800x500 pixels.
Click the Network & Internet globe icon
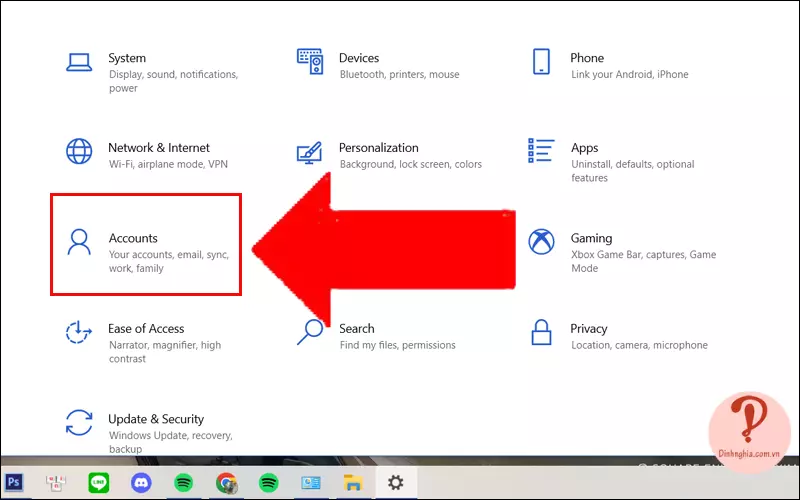click(x=79, y=152)
